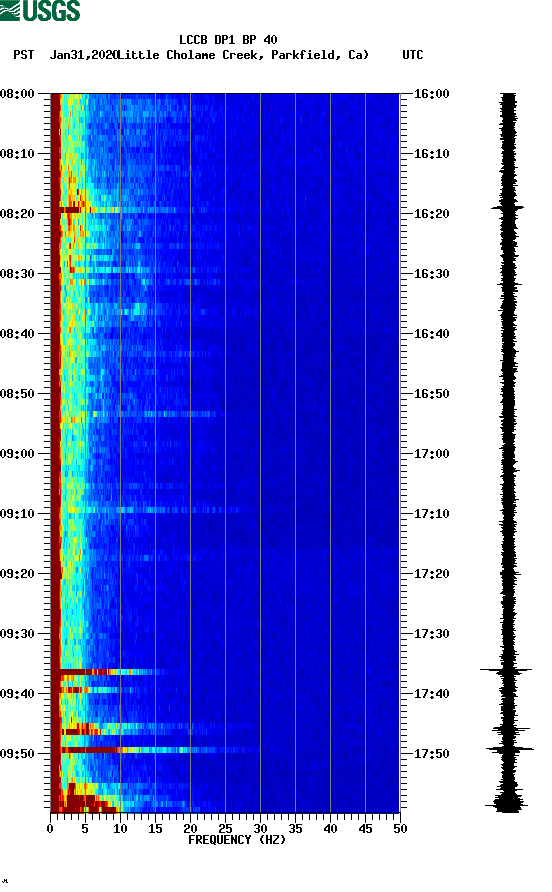
Task: Click the 16:00 UTC time label
Action: point(431,94)
